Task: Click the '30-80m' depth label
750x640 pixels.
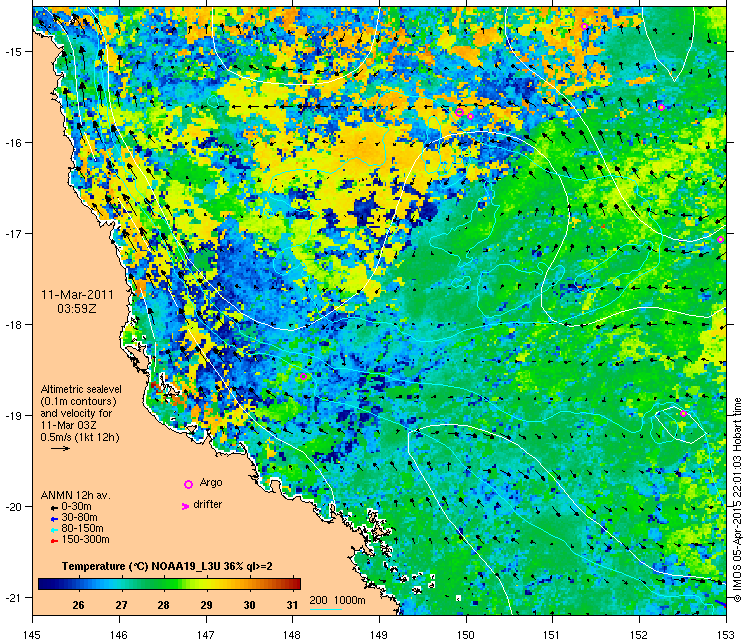Action: 79,518
